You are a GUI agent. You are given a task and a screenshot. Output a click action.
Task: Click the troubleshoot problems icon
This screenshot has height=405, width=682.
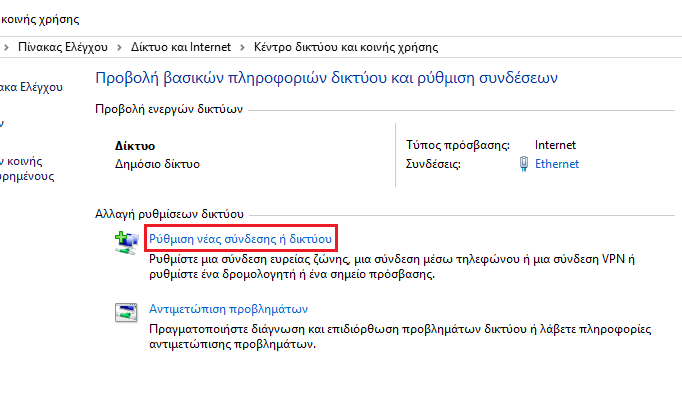pyautogui.click(x=126, y=312)
